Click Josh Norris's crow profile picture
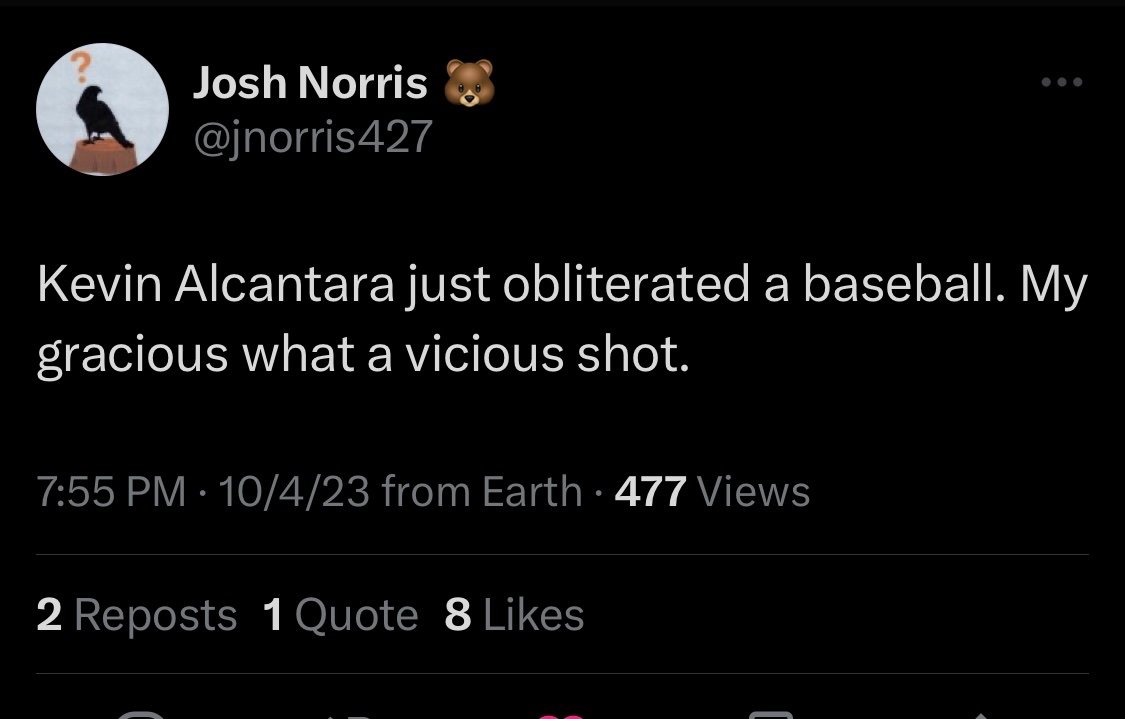The image size is (1125, 719). [x=102, y=110]
